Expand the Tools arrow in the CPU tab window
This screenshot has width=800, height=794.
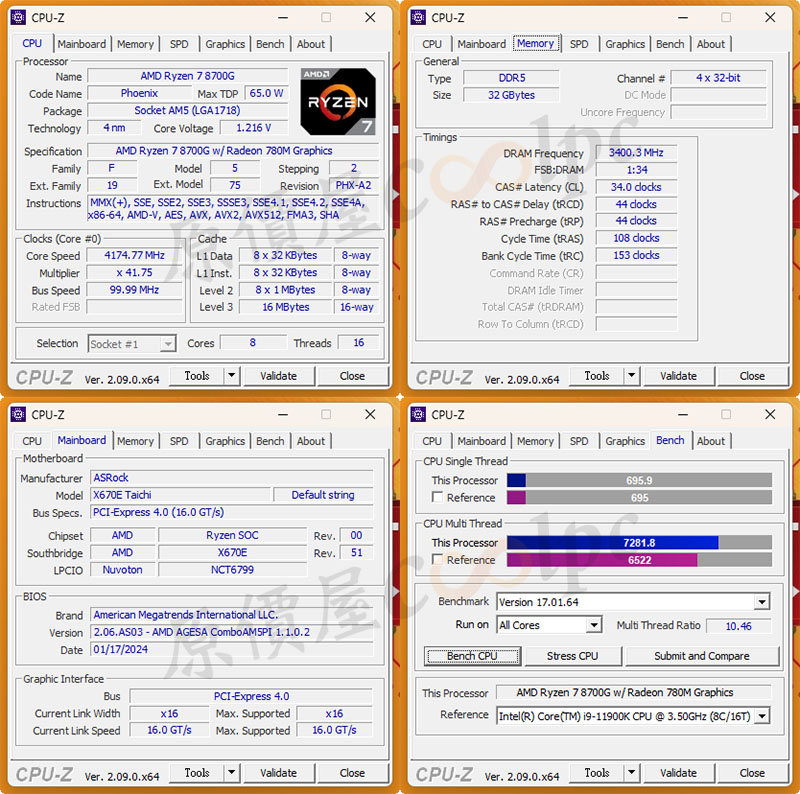[232, 376]
